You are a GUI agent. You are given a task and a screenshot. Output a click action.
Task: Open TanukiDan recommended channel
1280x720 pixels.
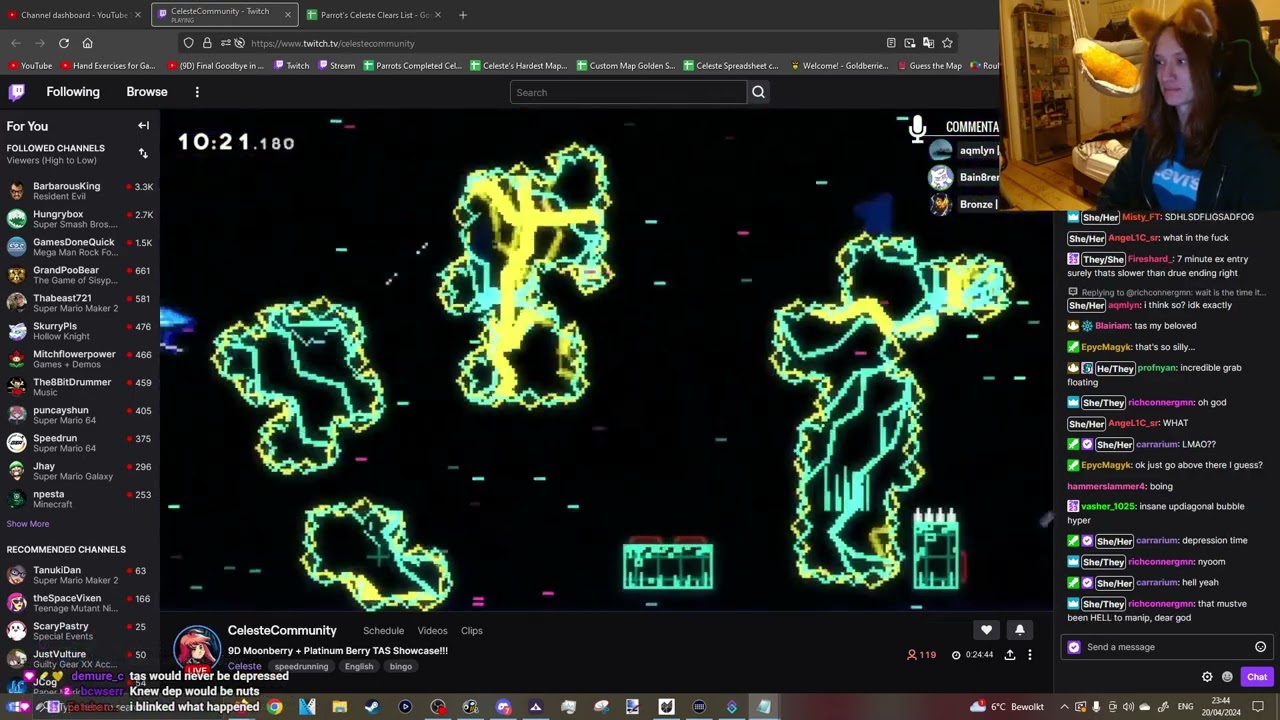(x=80, y=574)
